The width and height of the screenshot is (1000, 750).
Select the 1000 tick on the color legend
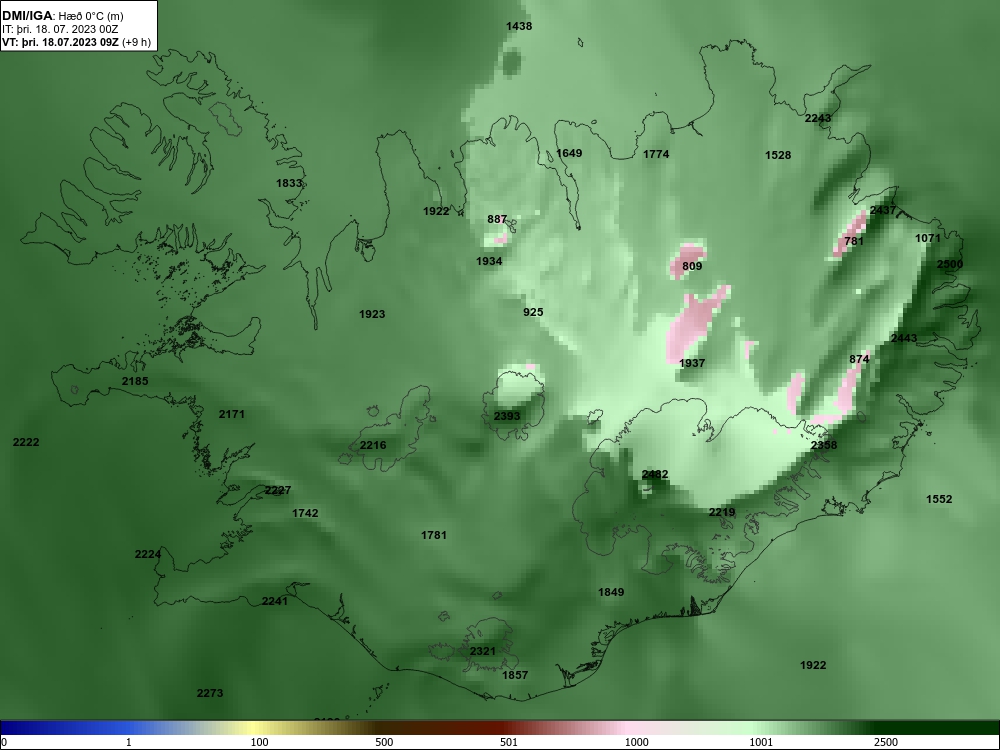pos(636,742)
